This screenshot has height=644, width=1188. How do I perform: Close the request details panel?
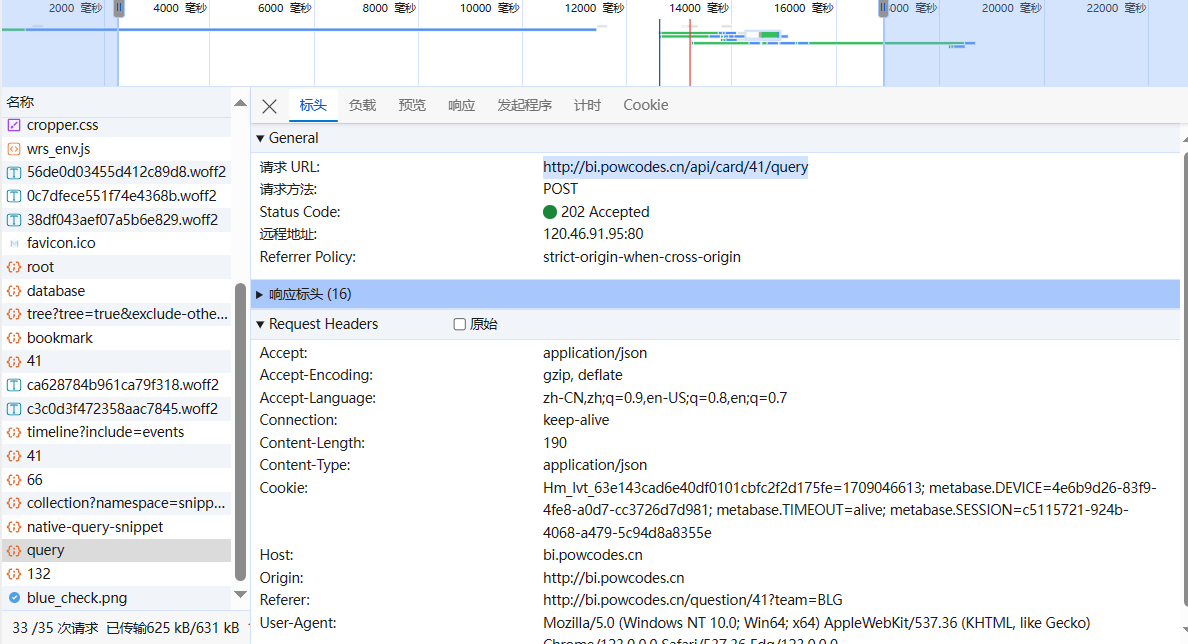[x=269, y=106]
